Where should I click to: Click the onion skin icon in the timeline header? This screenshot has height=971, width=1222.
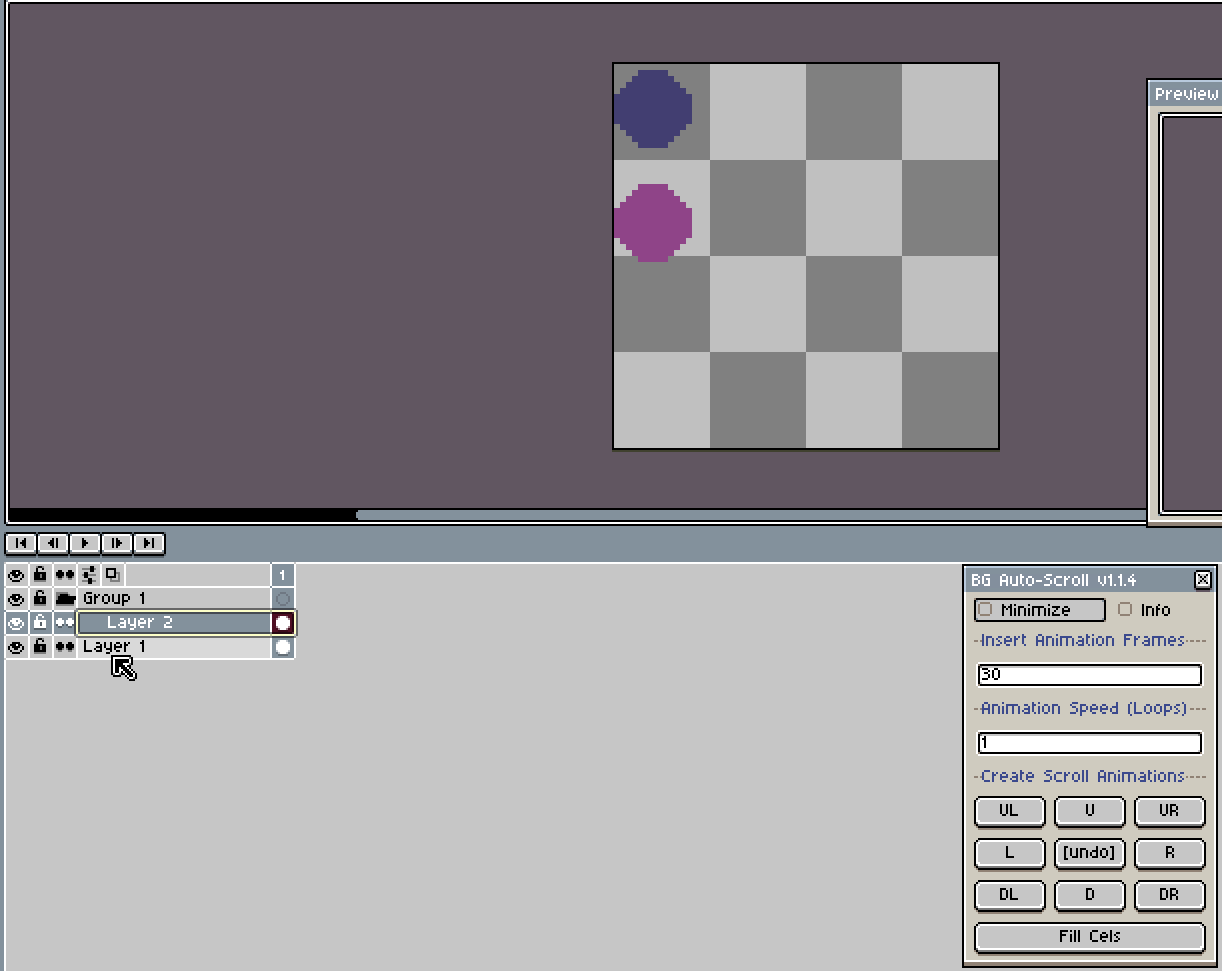[x=64, y=574]
